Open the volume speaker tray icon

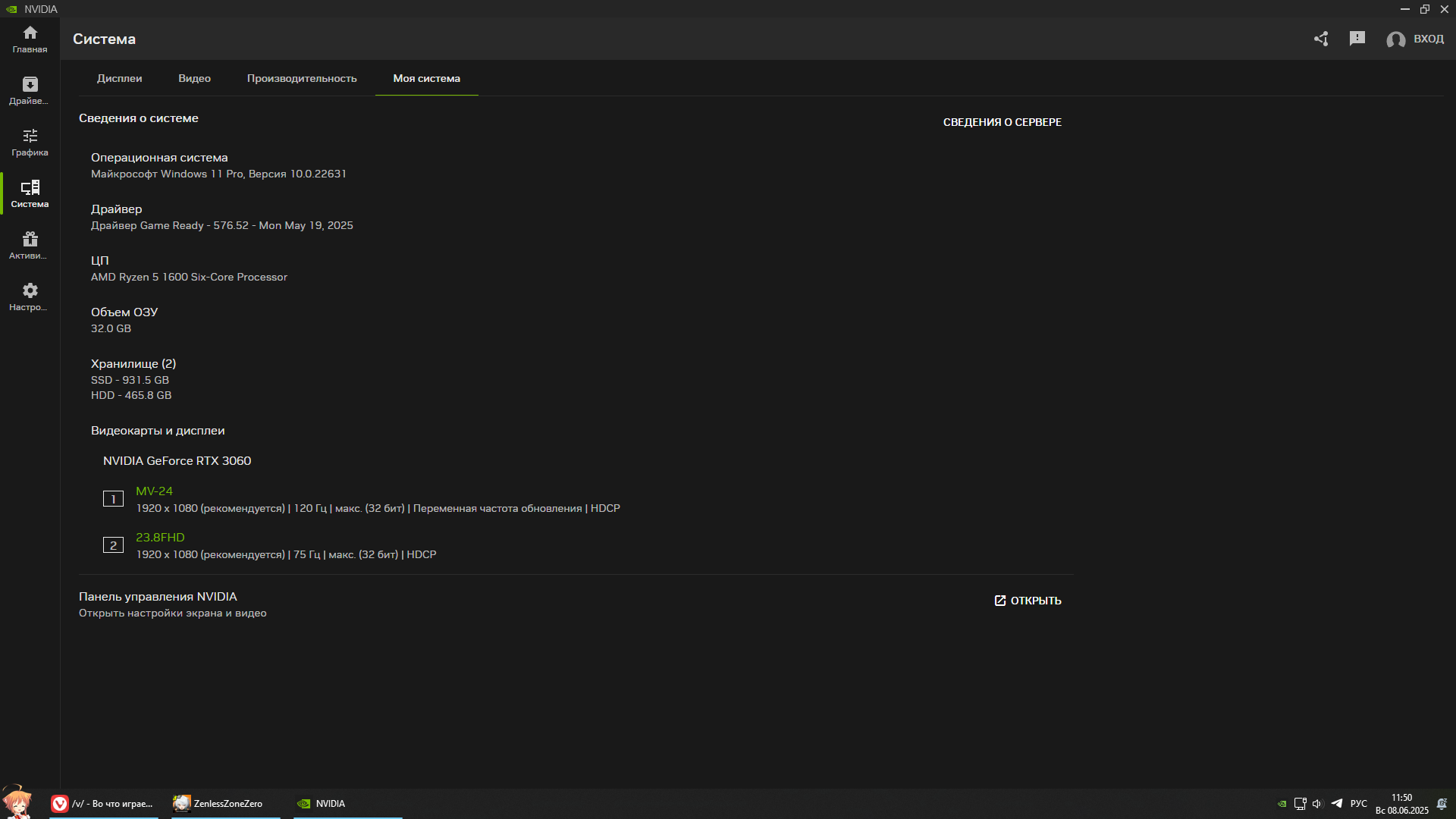click(x=1317, y=804)
